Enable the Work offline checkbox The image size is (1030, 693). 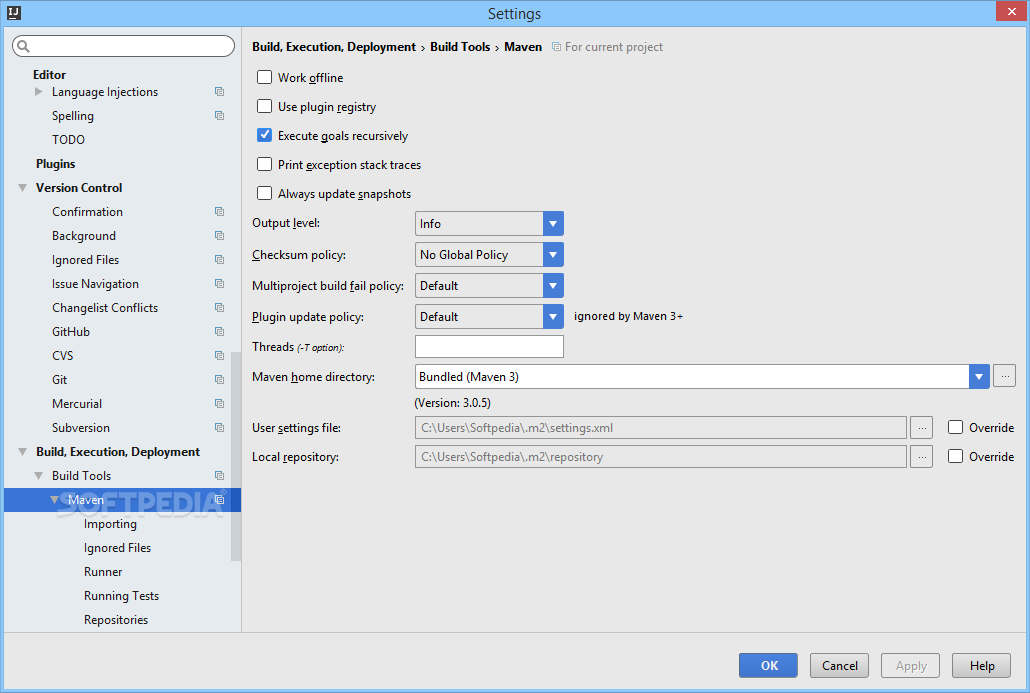pos(264,78)
